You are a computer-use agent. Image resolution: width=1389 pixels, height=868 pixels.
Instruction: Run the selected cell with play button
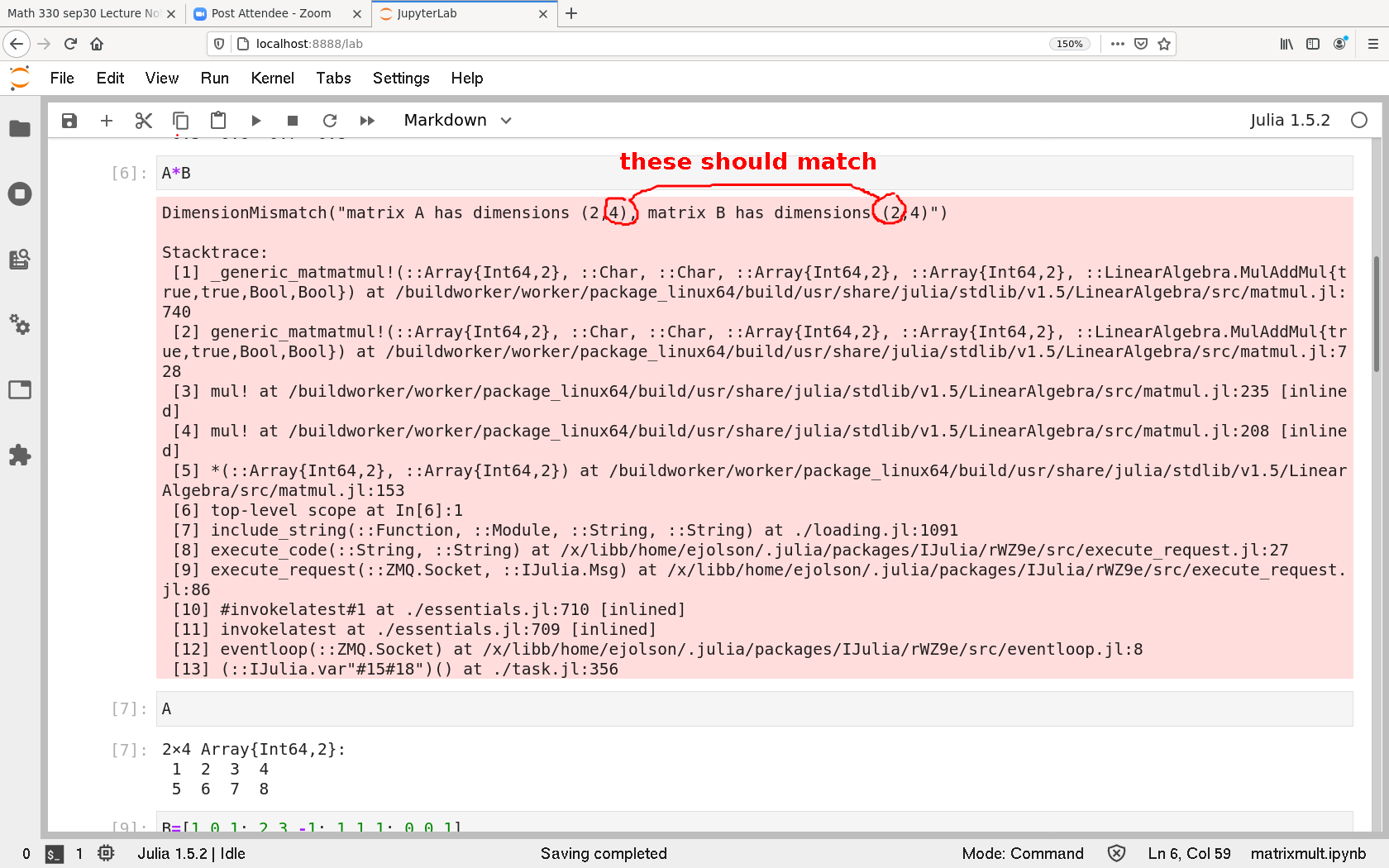tap(256, 121)
